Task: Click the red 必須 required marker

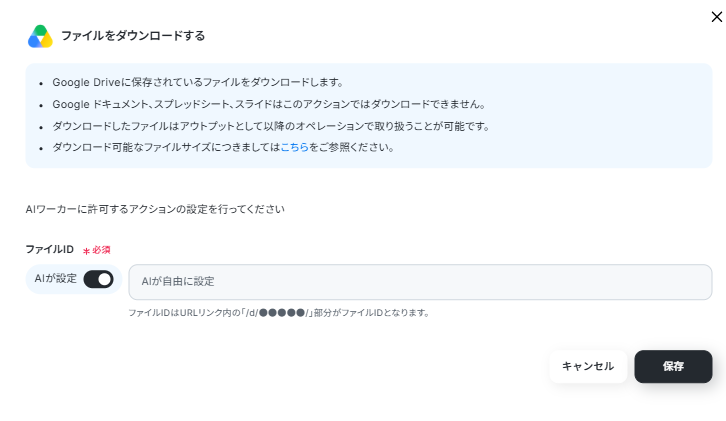Action: point(101,250)
